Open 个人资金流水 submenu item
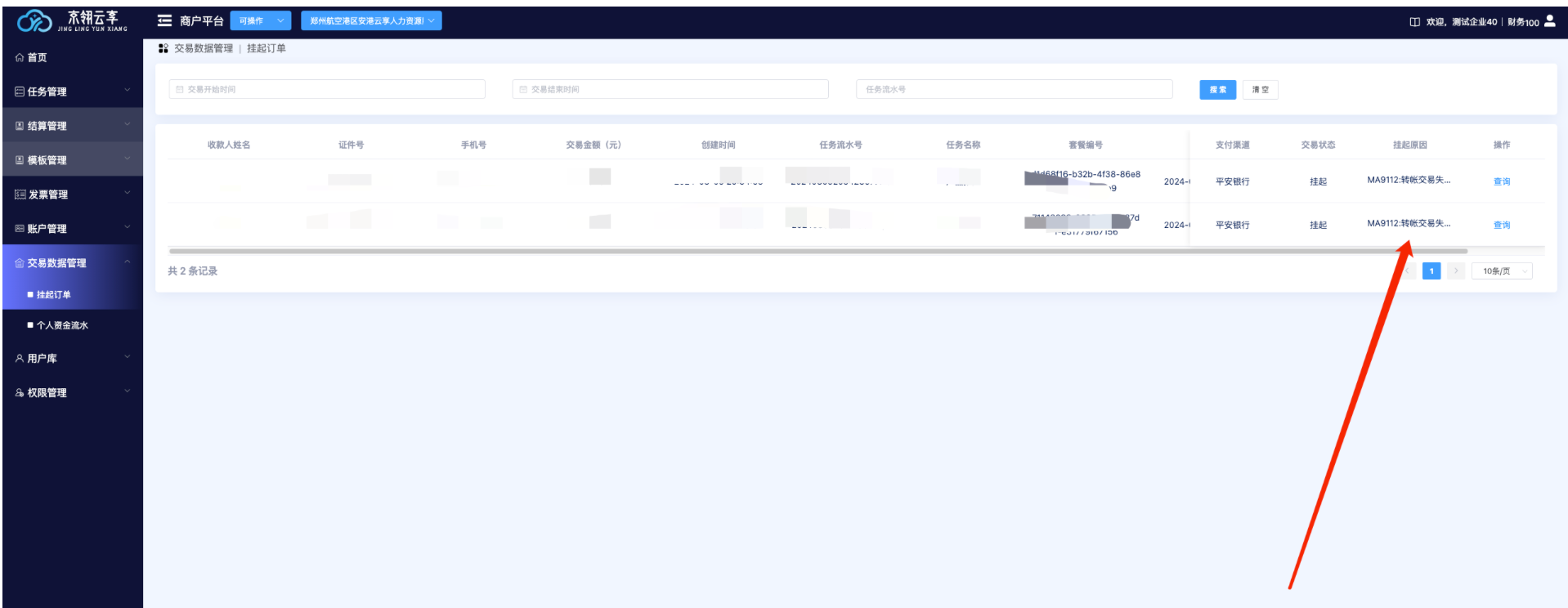The width and height of the screenshot is (1568, 608). click(62, 325)
